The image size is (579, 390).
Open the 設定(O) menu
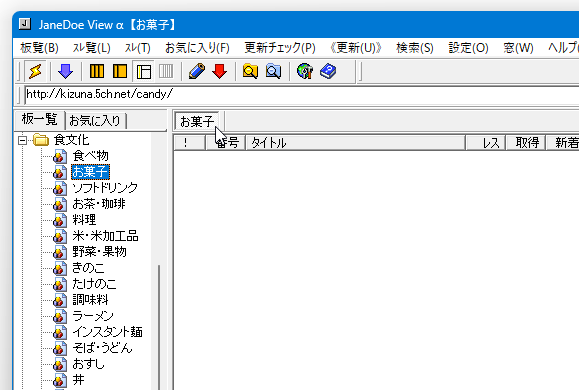pyautogui.click(x=468, y=48)
